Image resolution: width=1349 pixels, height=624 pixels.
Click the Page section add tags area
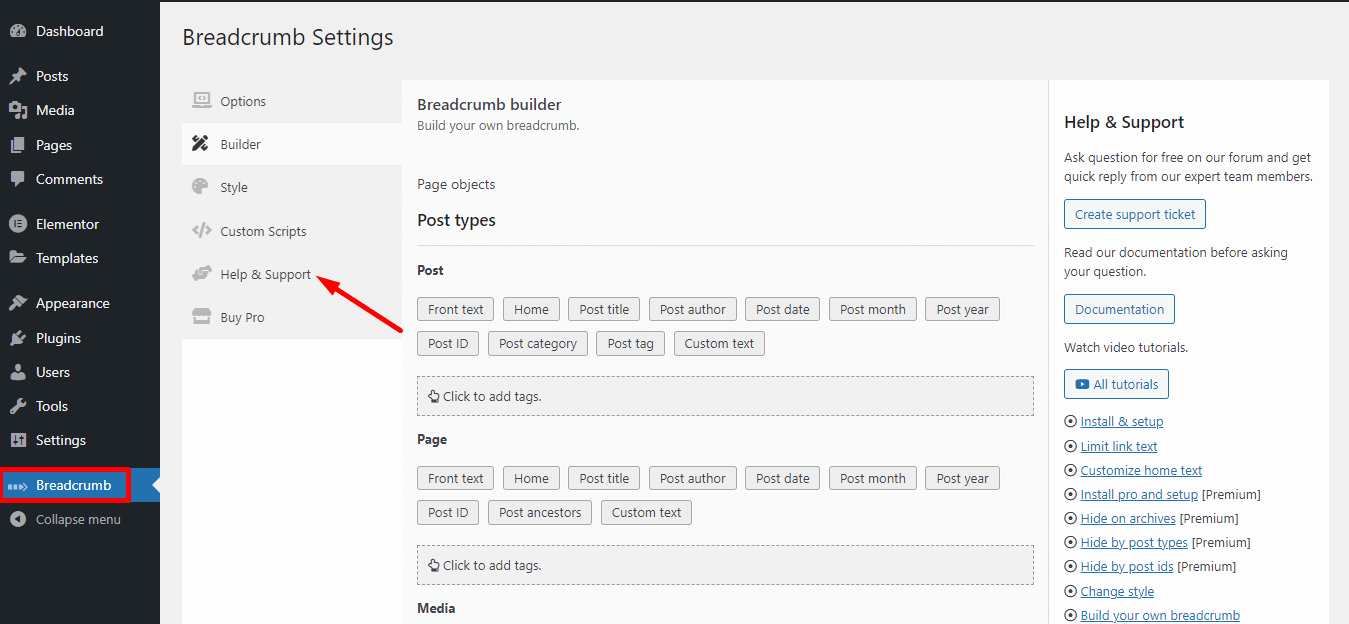(725, 565)
